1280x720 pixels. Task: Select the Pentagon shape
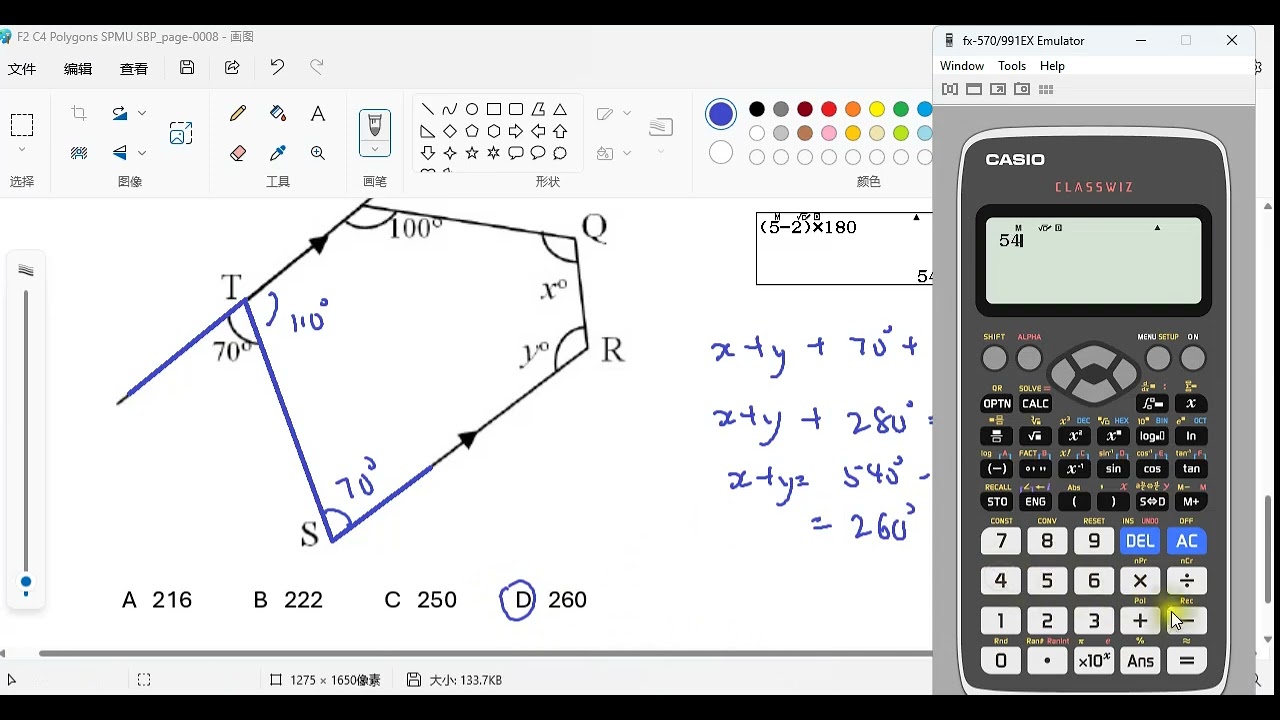[472, 131]
